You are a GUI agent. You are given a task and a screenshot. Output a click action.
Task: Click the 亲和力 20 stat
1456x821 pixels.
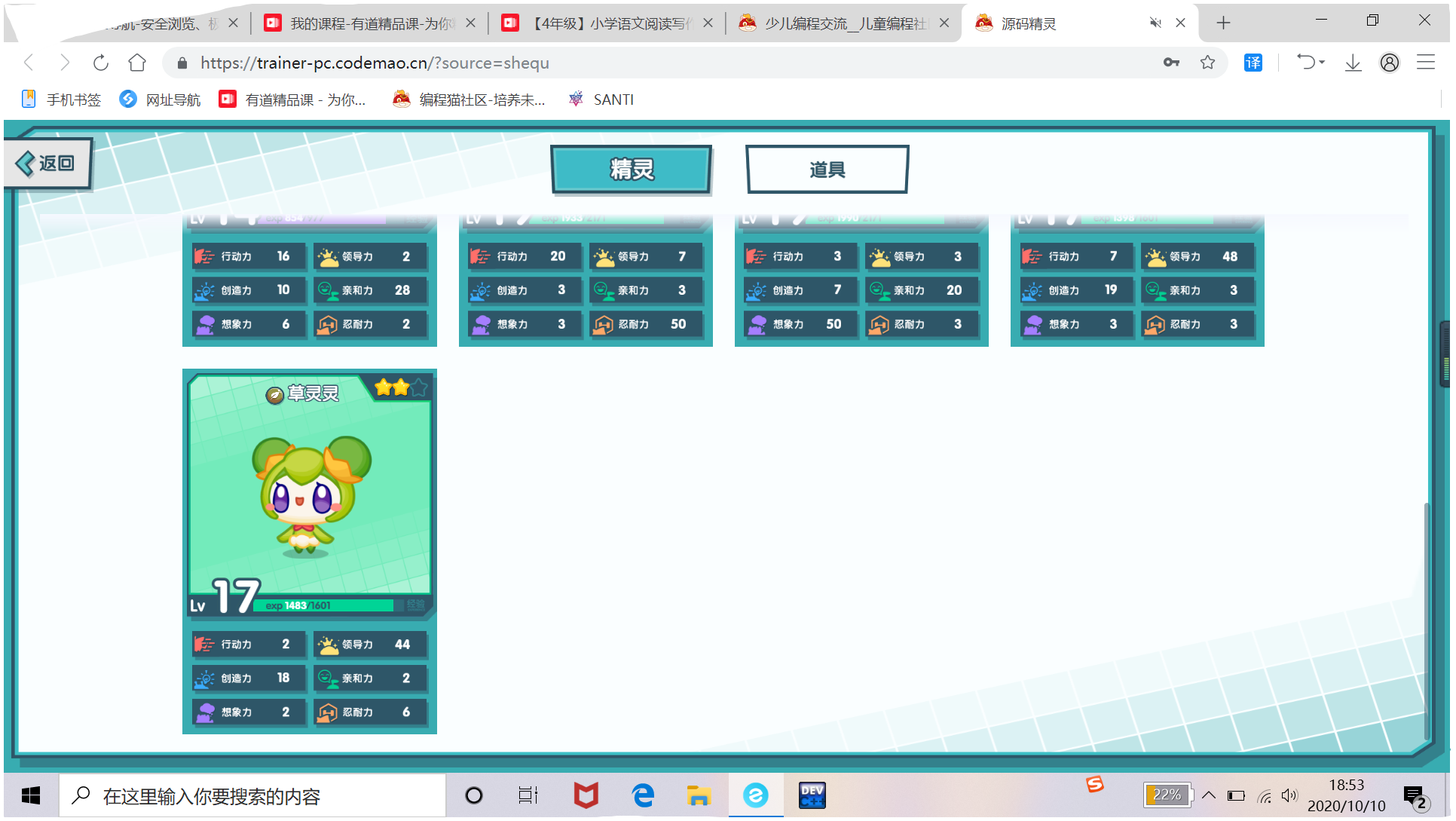pyautogui.click(x=922, y=290)
